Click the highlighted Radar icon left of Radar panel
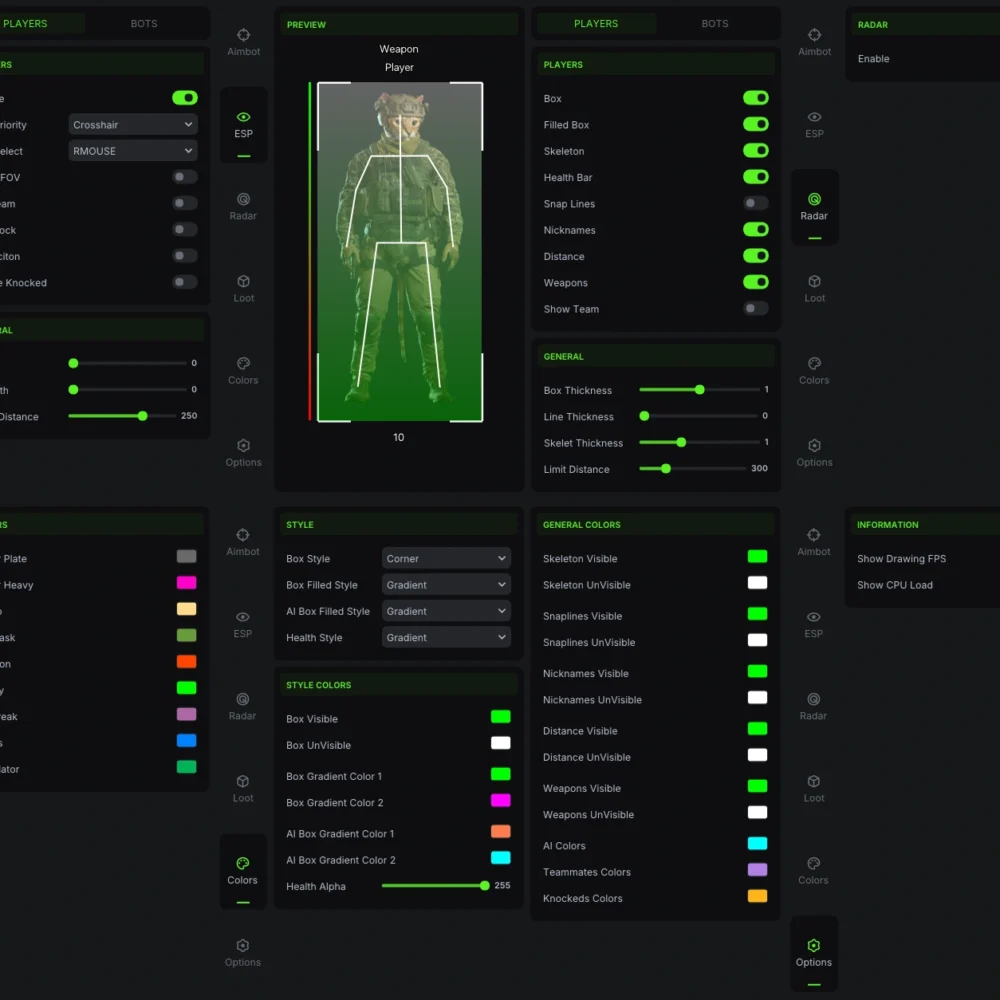Viewport: 1000px width, 1000px height. coord(814,199)
